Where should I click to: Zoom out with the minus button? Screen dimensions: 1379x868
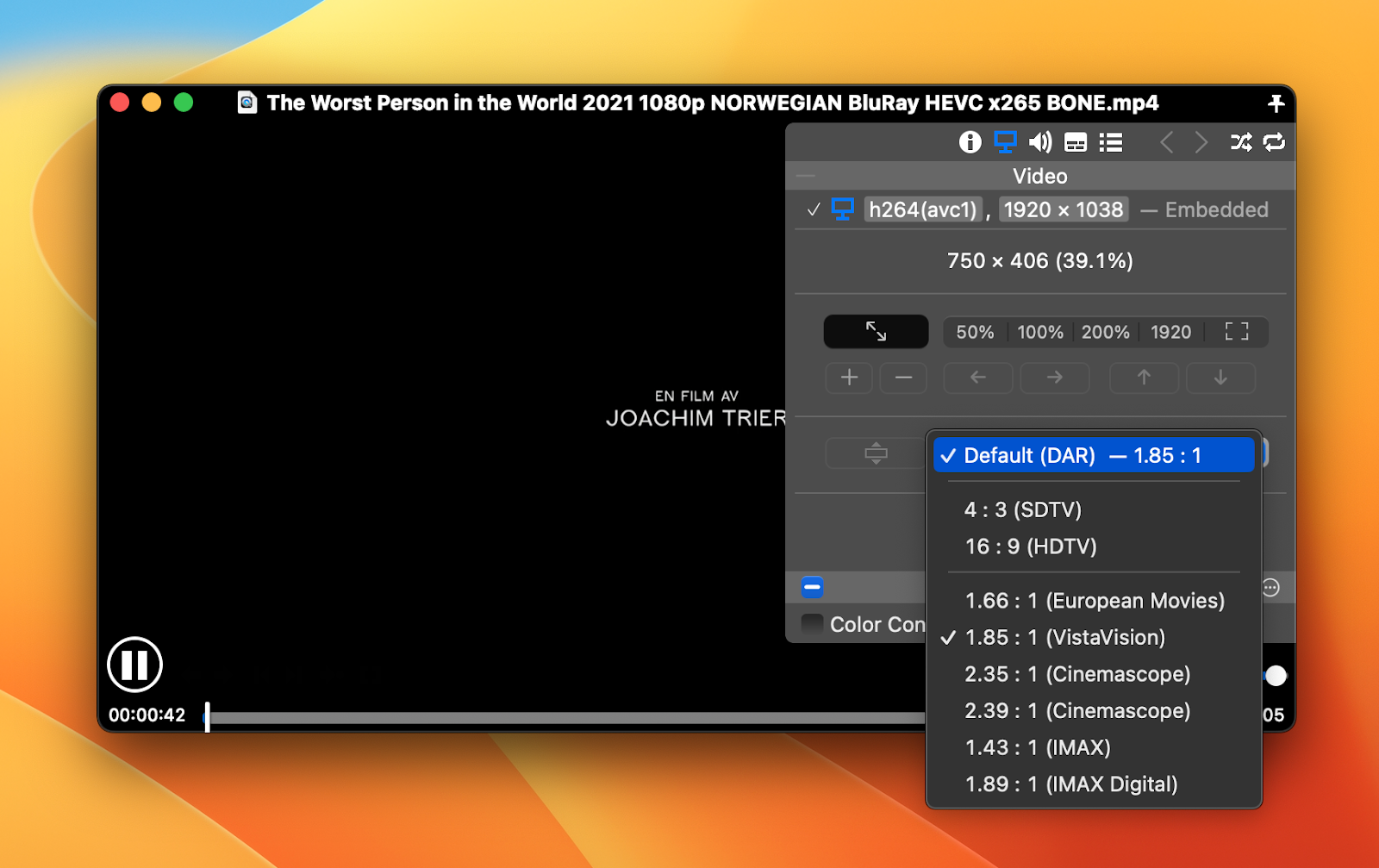[903, 378]
